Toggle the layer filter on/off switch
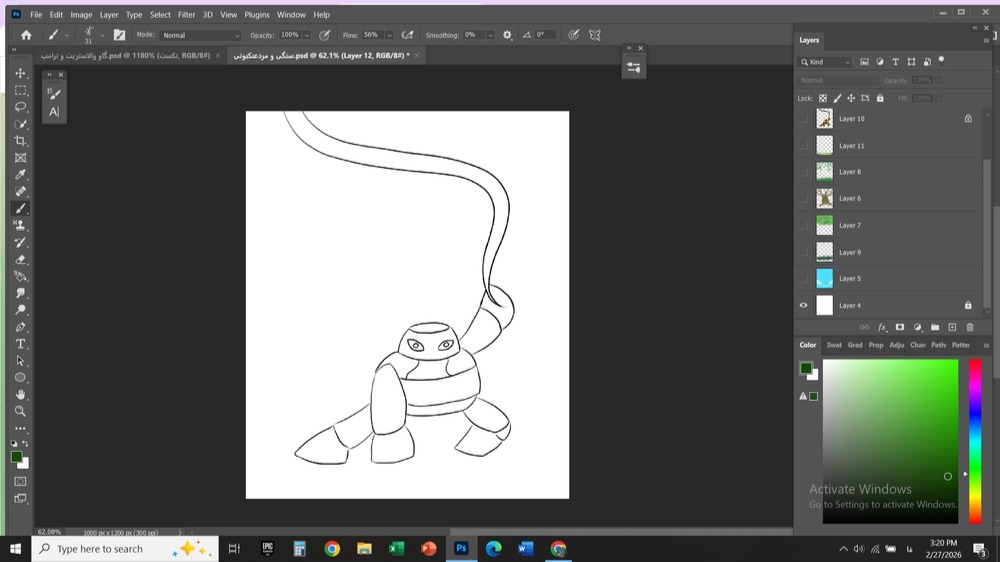This screenshot has height=562, width=1000. coord(941,61)
